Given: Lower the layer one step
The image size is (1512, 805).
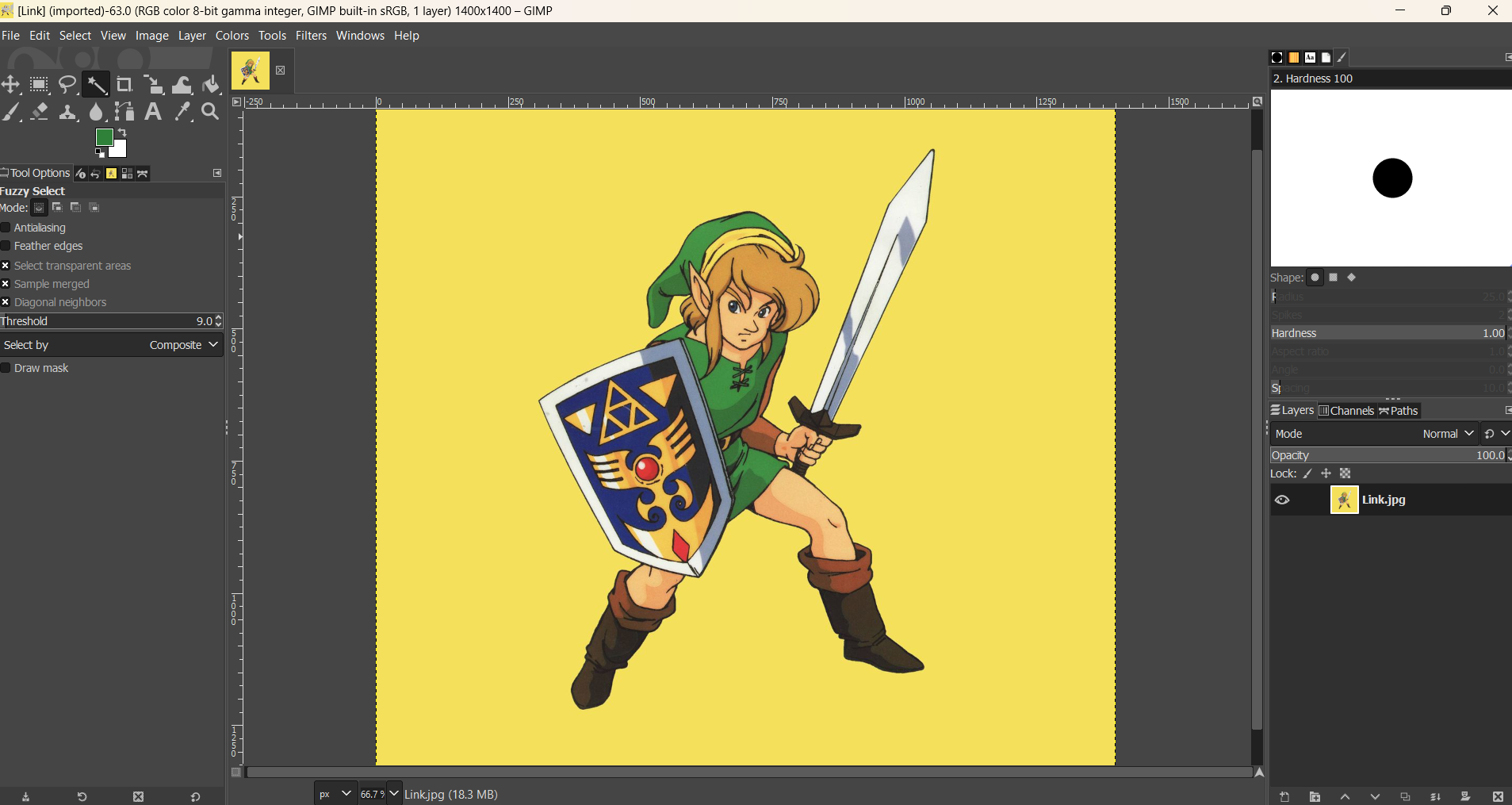Looking at the screenshot, I should [1375, 797].
